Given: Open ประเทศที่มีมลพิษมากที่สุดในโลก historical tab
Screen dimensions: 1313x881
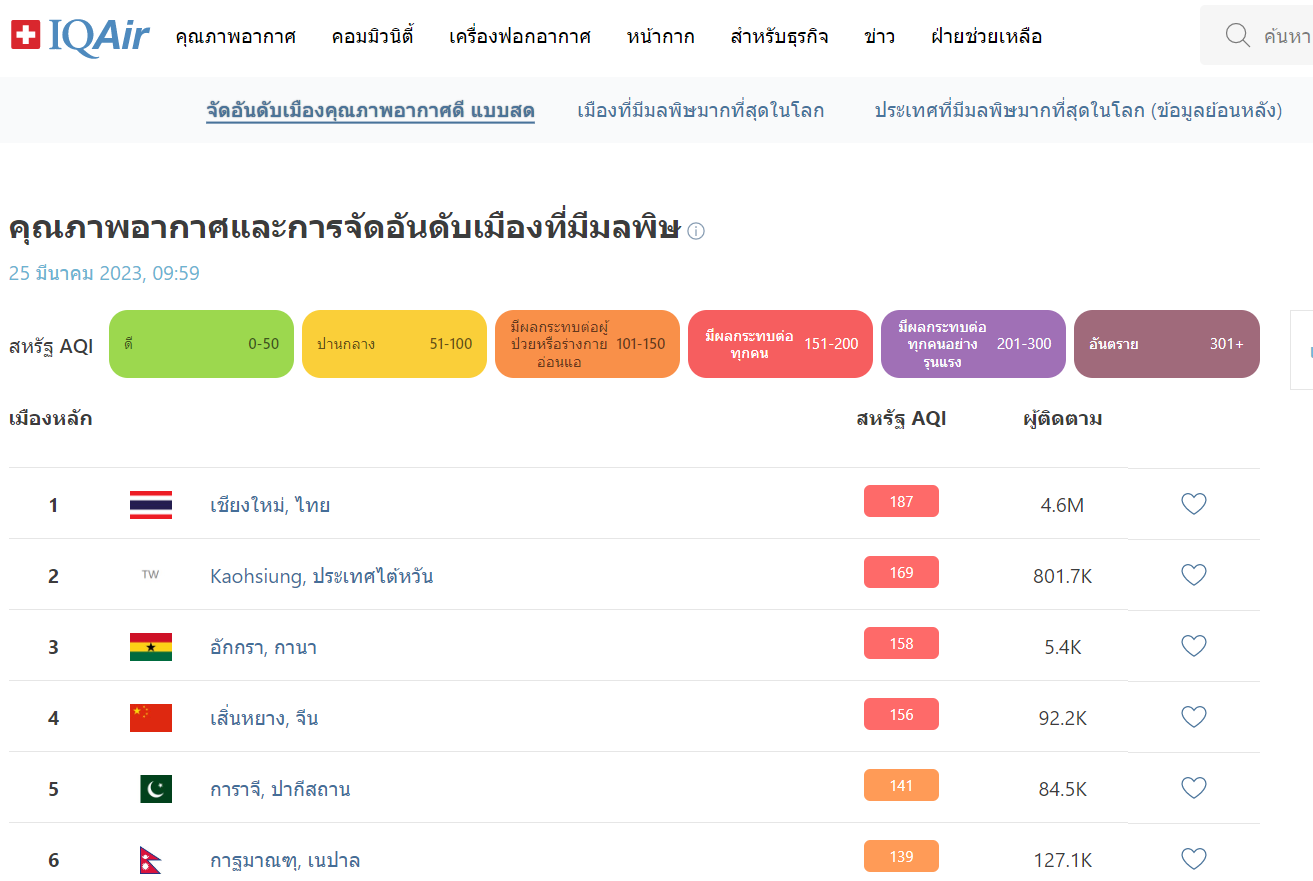Looking at the screenshot, I should (1078, 111).
